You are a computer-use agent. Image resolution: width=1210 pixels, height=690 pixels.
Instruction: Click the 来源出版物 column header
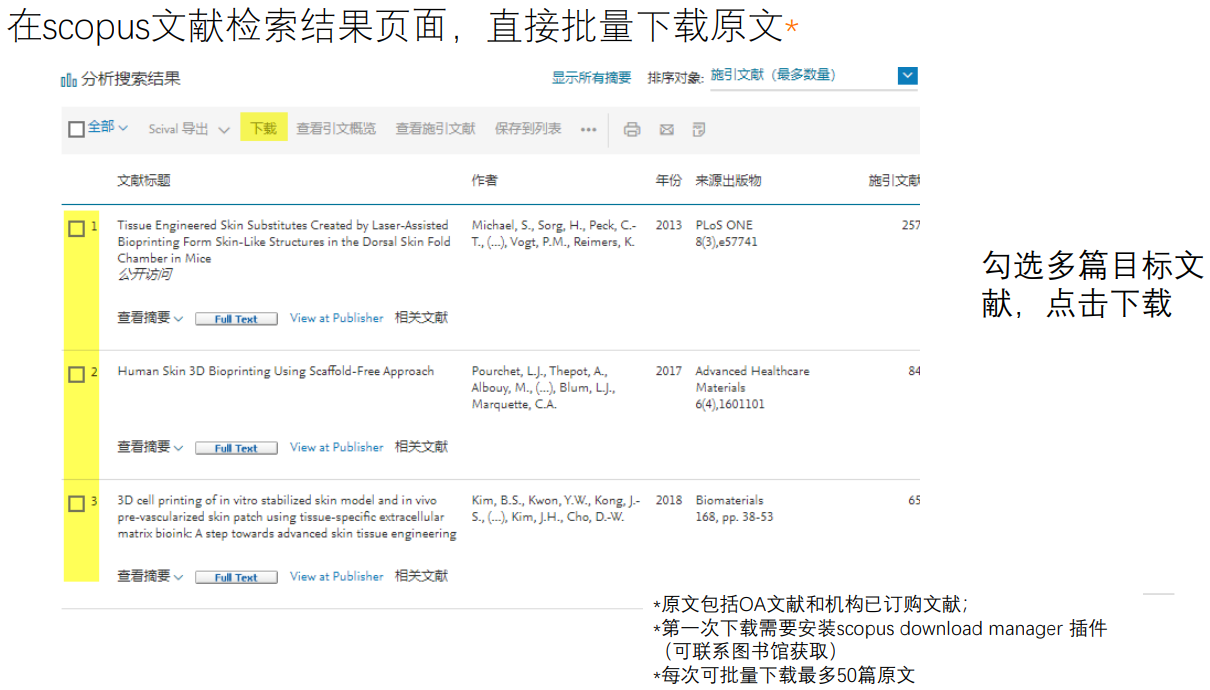point(729,181)
